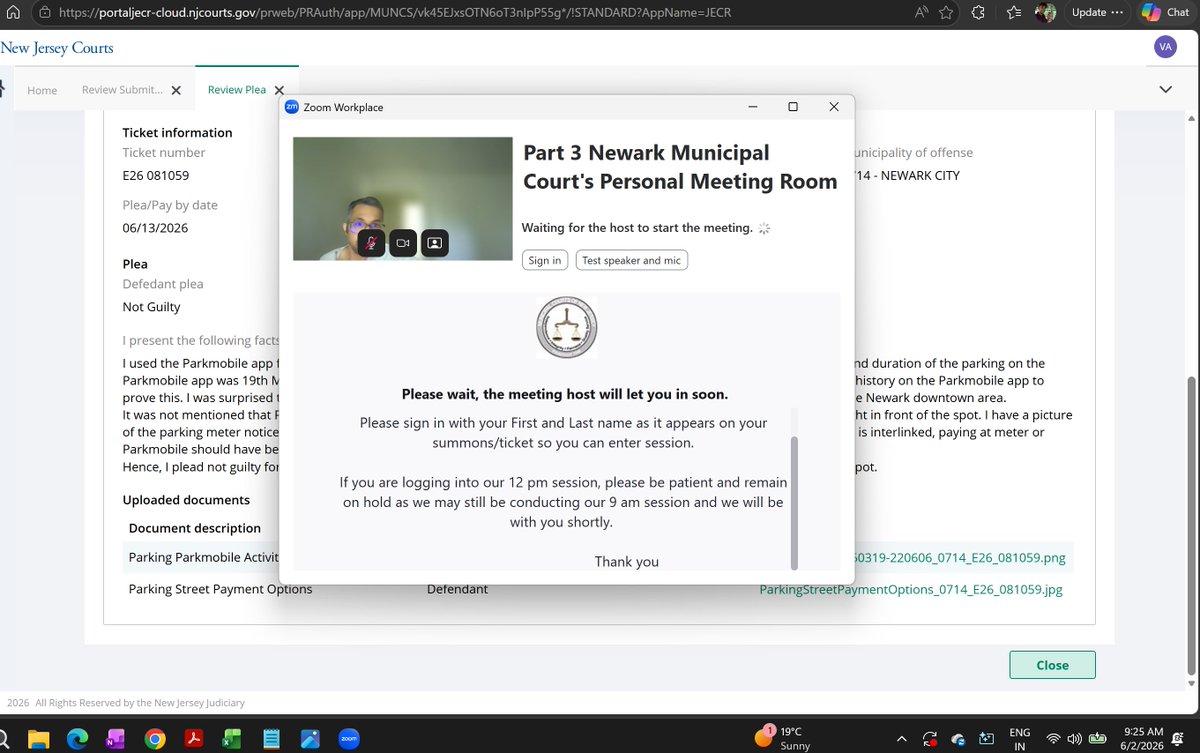Image resolution: width=1200 pixels, height=753 pixels.
Task: Click the New Jersey Courts logo
Action: tap(57, 48)
